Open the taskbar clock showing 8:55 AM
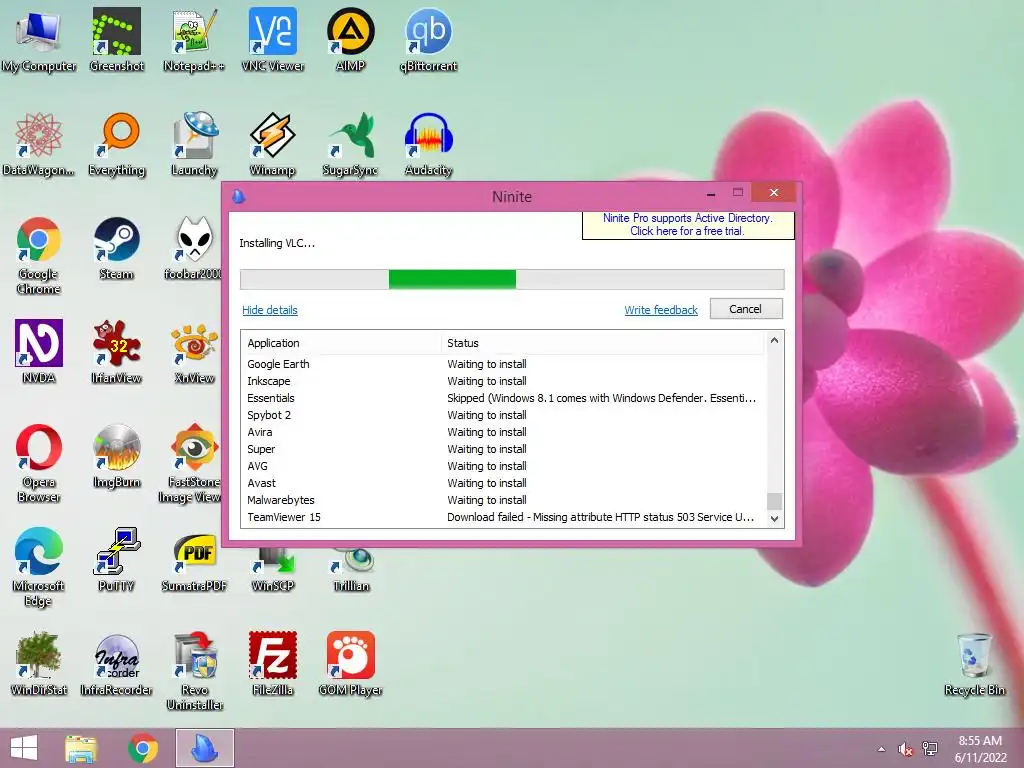The image size is (1024, 768). tap(980, 749)
